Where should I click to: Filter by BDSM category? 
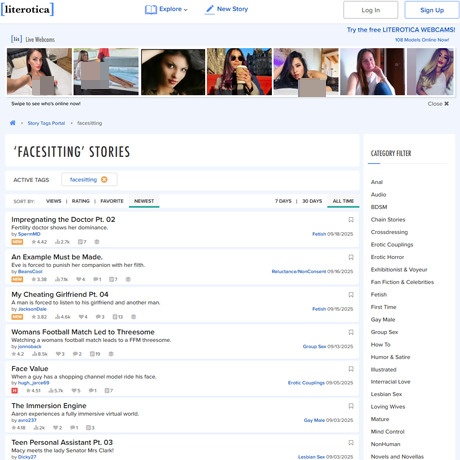379,207
